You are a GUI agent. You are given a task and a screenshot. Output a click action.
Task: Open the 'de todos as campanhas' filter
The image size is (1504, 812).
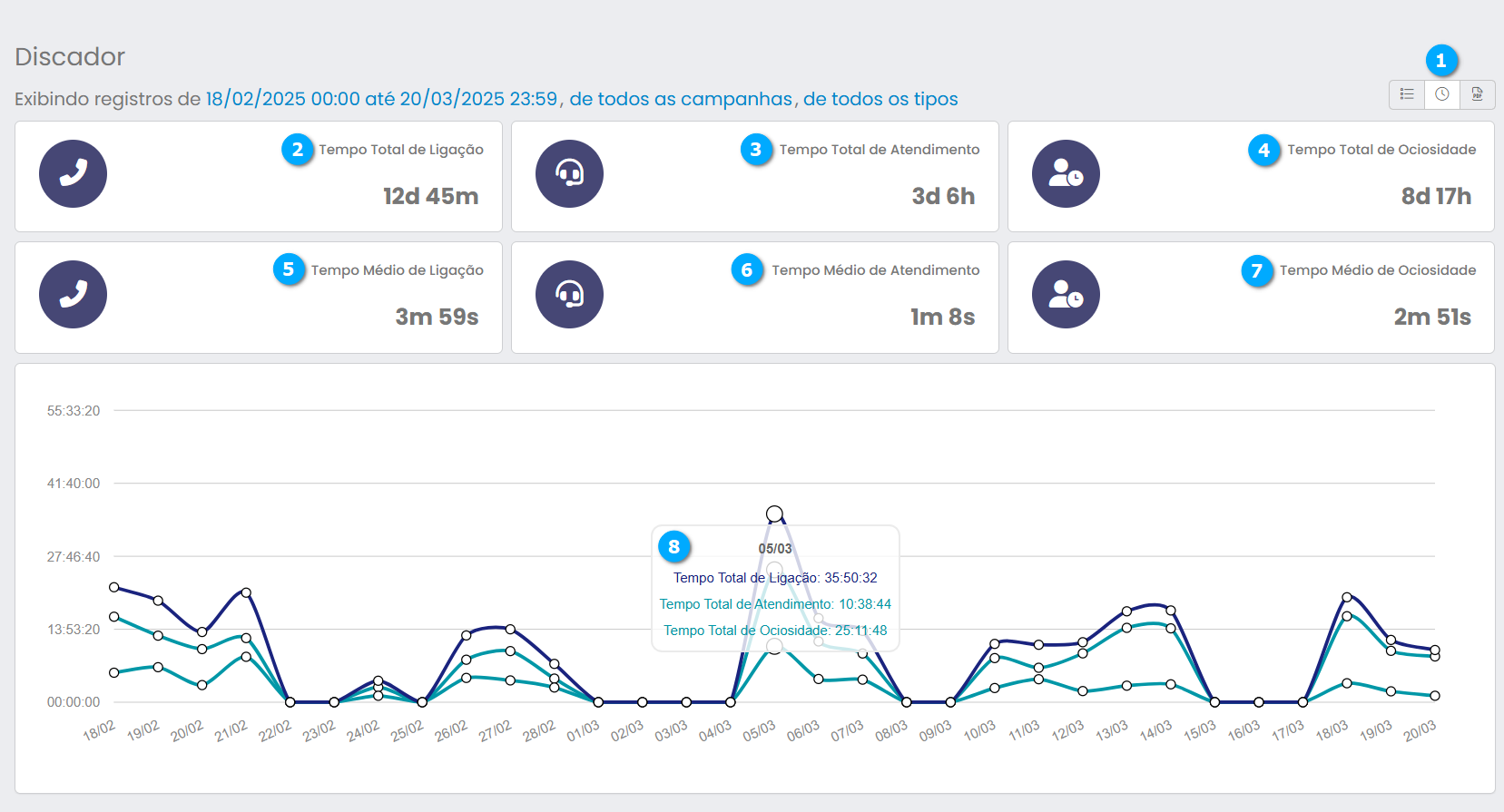click(x=681, y=99)
